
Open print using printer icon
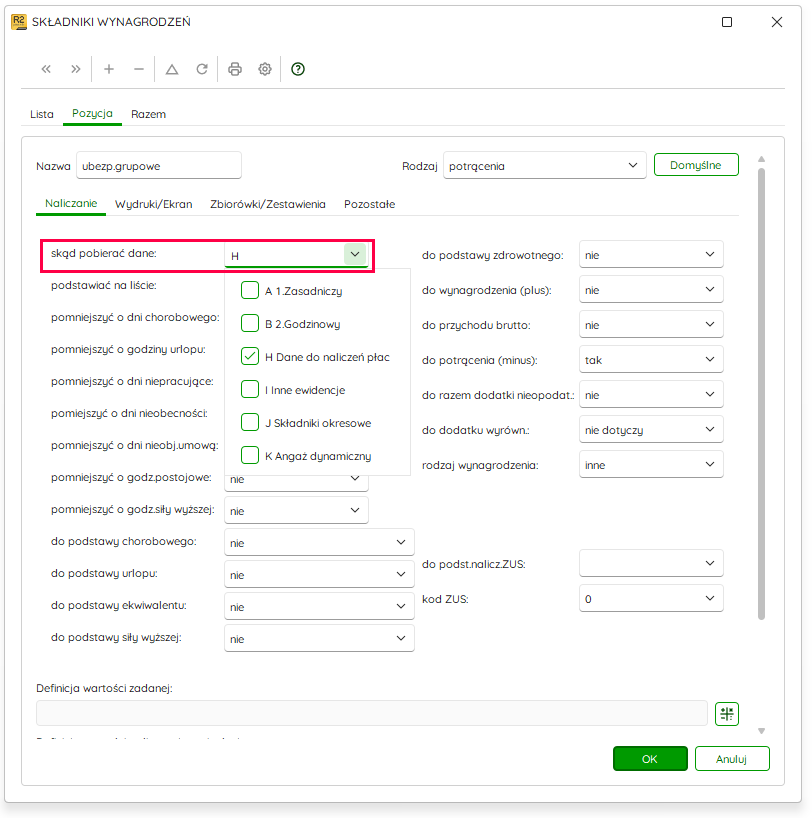pos(235,69)
